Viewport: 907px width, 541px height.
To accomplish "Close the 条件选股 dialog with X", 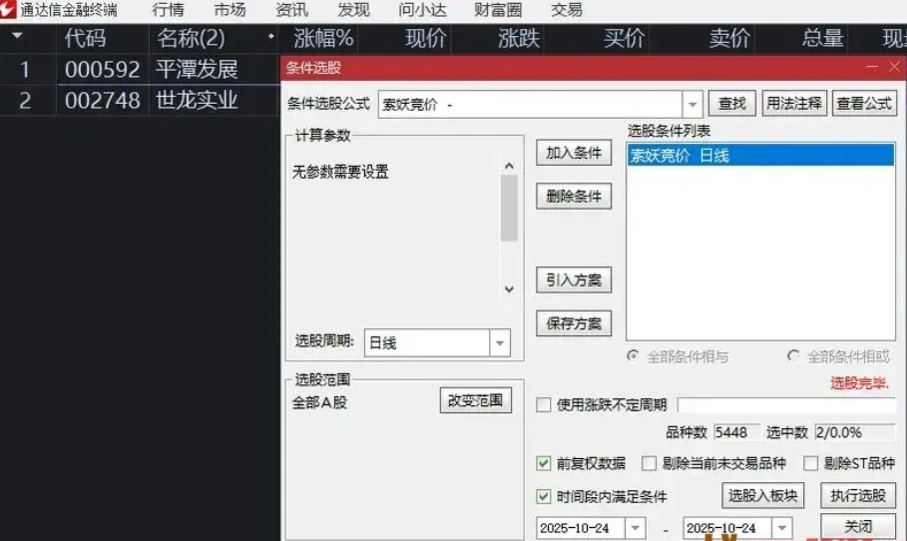I will pos(895,66).
